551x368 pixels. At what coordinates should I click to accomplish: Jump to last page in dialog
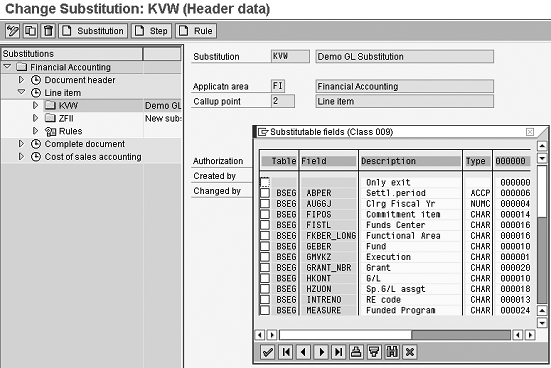(339, 352)
